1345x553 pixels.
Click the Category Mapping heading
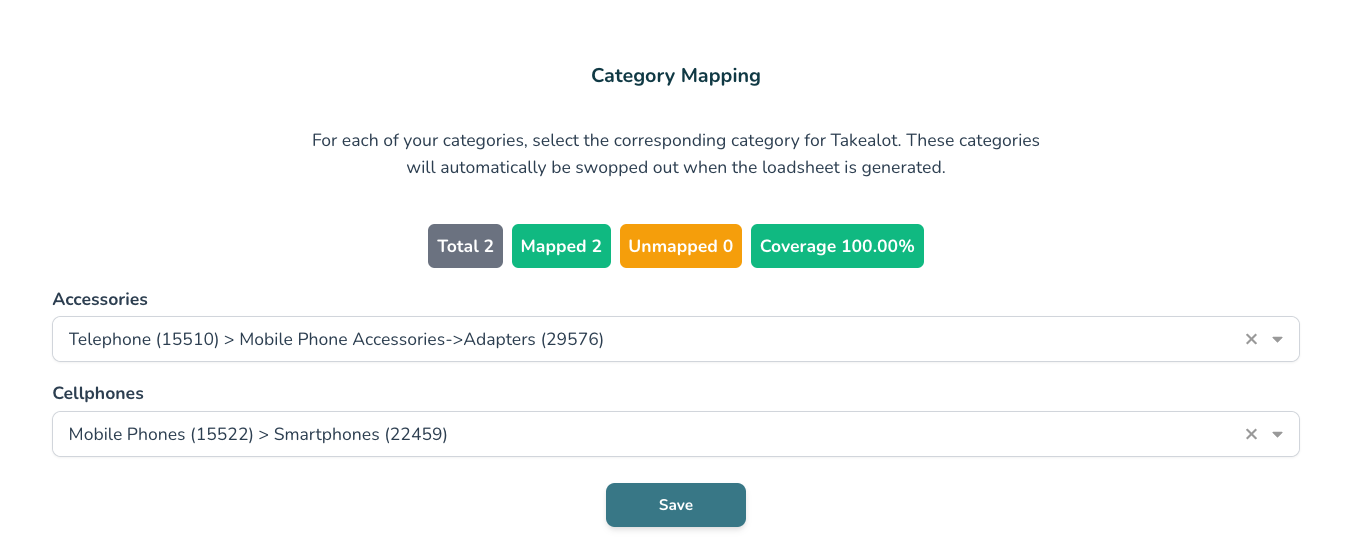(675, 76)
